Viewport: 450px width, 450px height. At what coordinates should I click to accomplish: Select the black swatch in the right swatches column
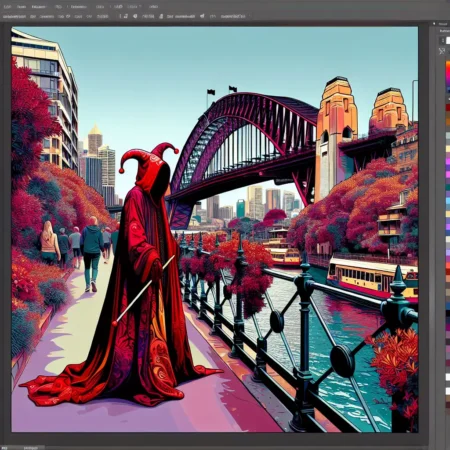click(448, 313)
